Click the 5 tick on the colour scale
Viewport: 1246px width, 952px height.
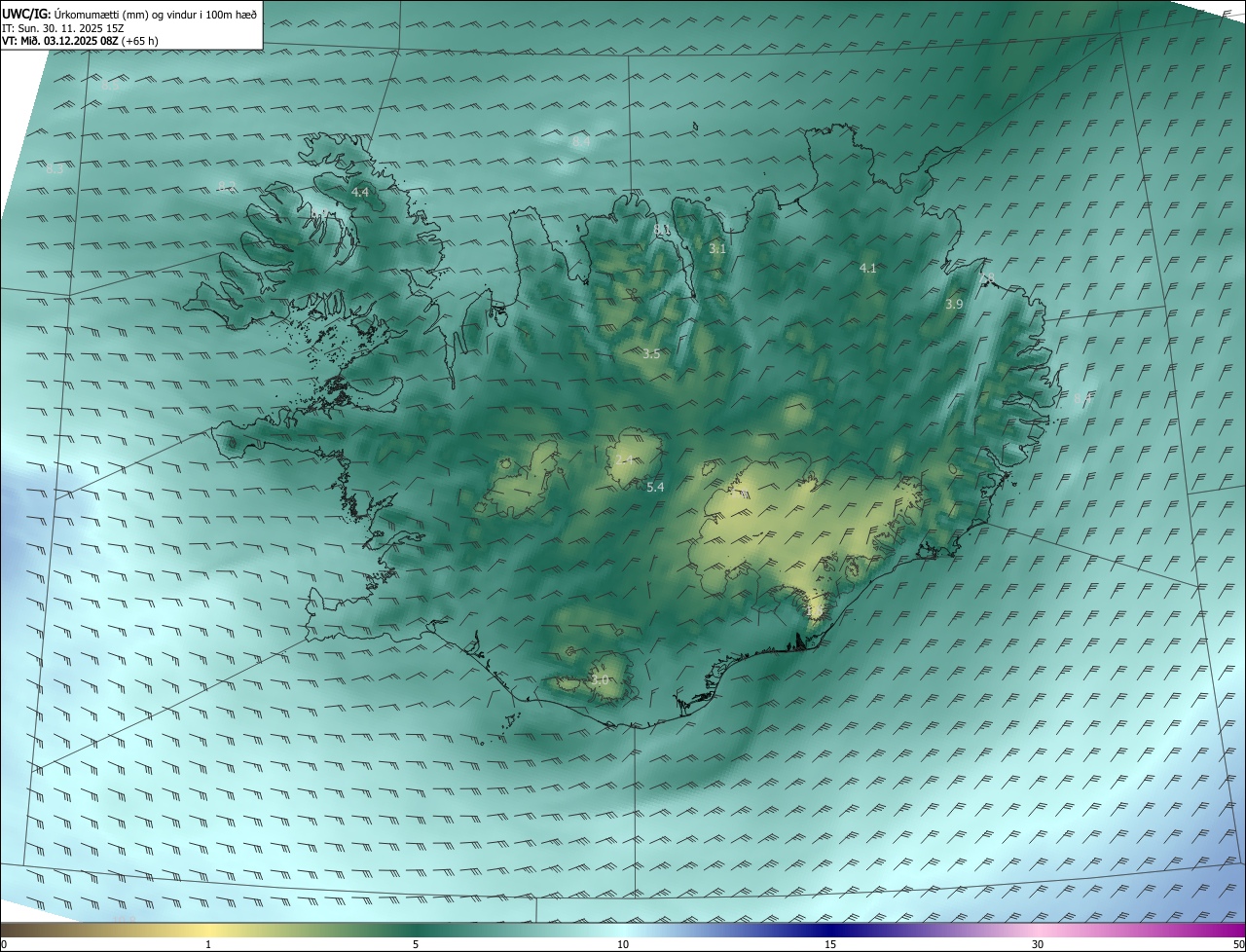(x=416, y=944)
